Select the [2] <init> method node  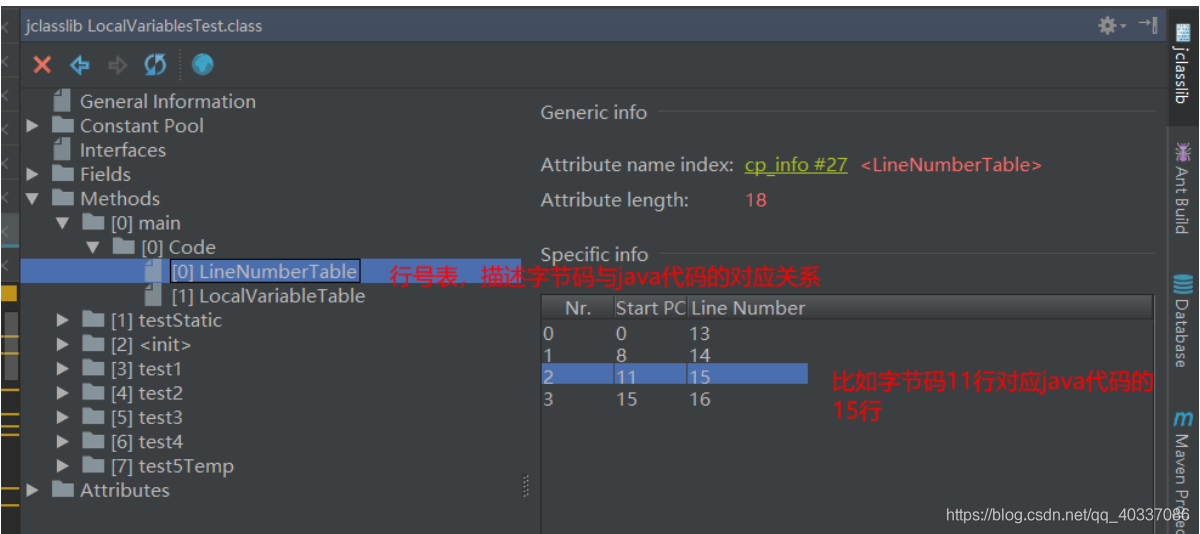click(150, 344)
